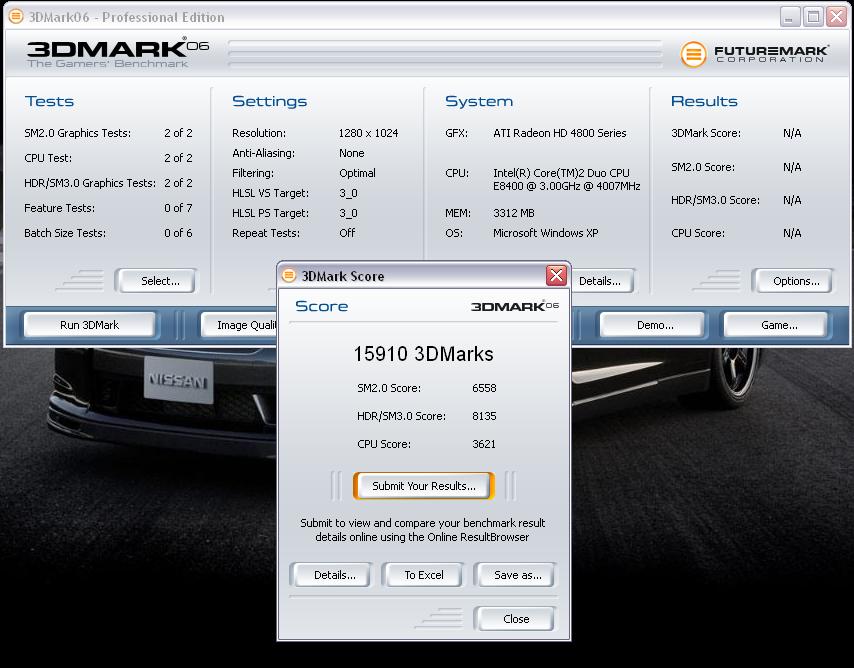Click the Results section heading
The width and height of the screenshot is (854, 668).
[x=704, y=101]
